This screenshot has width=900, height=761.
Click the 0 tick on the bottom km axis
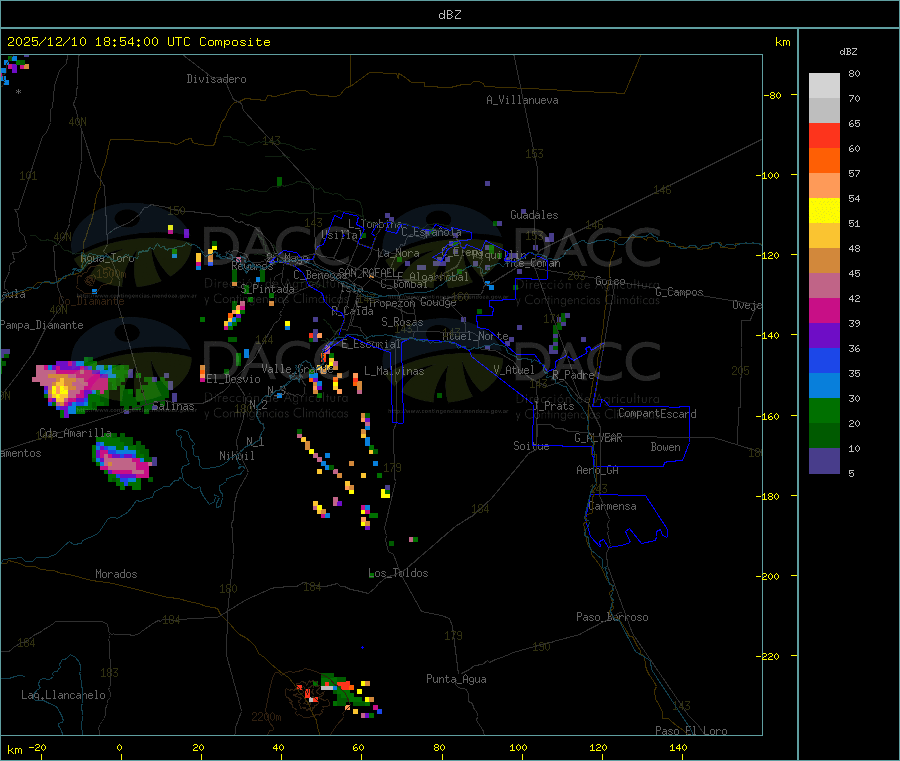pyautogui.click(x=119, y=748)
